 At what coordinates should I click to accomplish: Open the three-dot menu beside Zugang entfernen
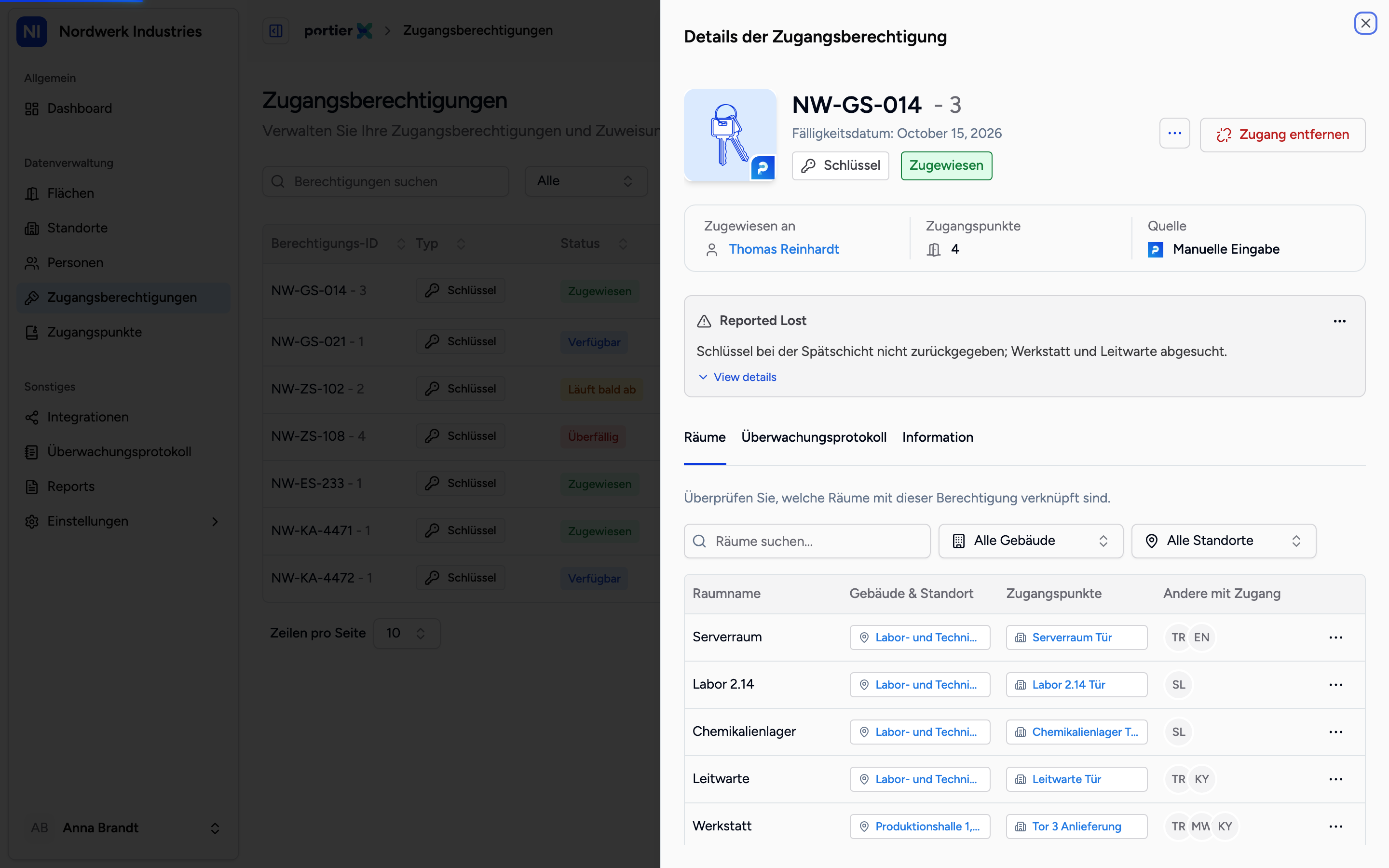pos(1174,134)
